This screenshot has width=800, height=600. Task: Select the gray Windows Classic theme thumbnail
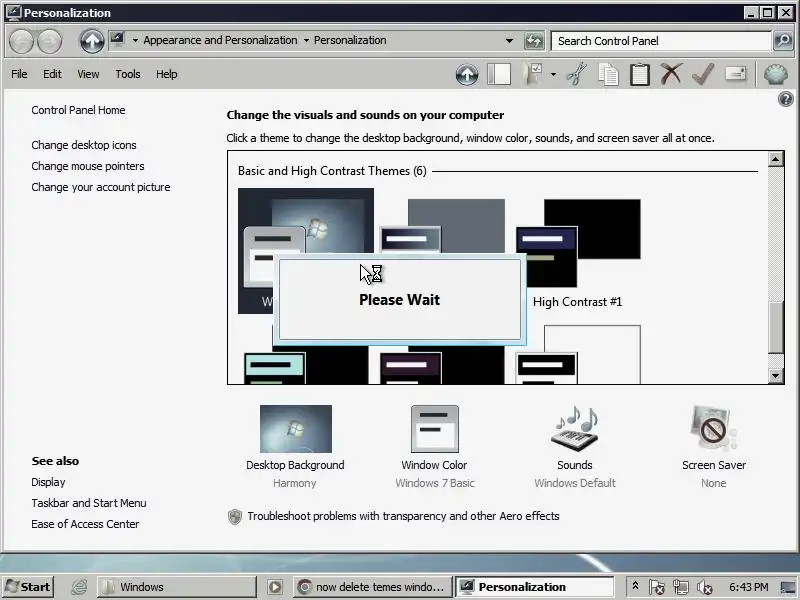point(442,226)
